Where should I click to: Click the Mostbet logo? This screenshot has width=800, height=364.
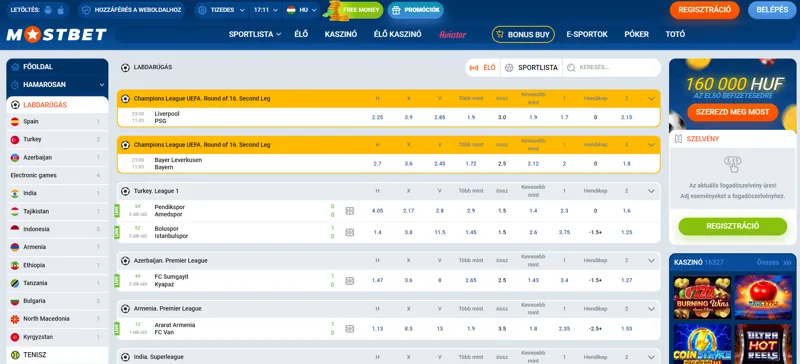56,35
